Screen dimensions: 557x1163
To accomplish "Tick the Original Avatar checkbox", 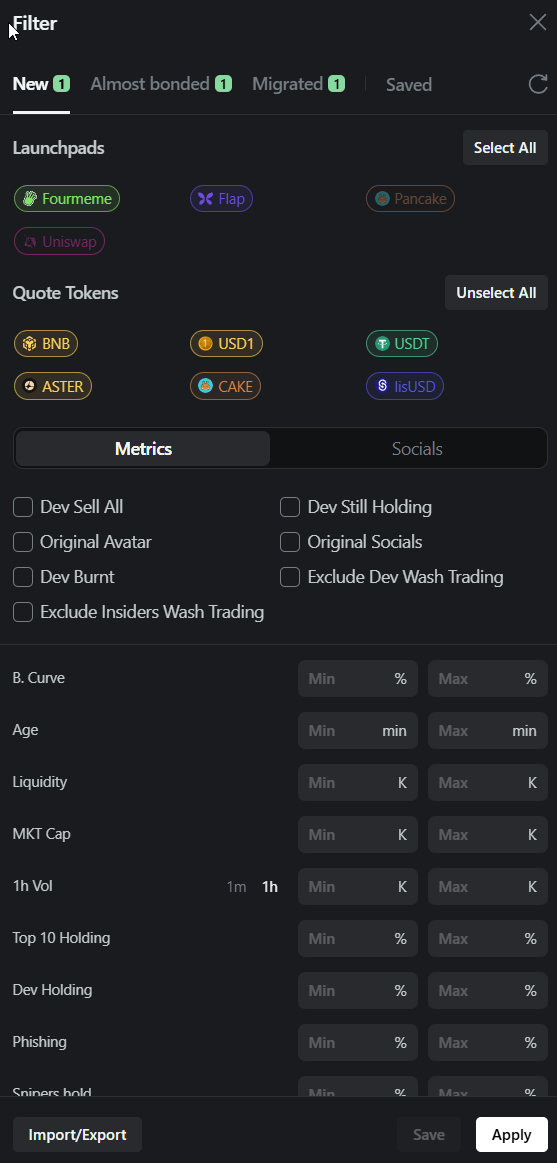I will [x=23, y=542].
